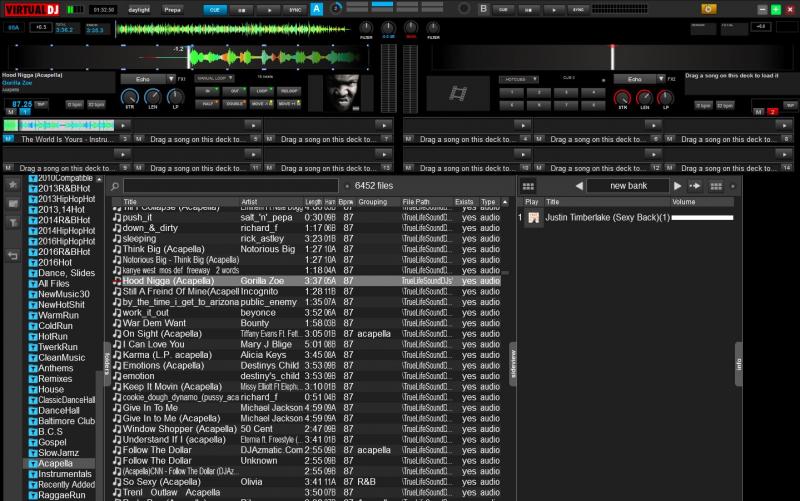Click the back arrow icon in left sidebar
This screenshot has width=800, height=501.
[x=13, y=255]
